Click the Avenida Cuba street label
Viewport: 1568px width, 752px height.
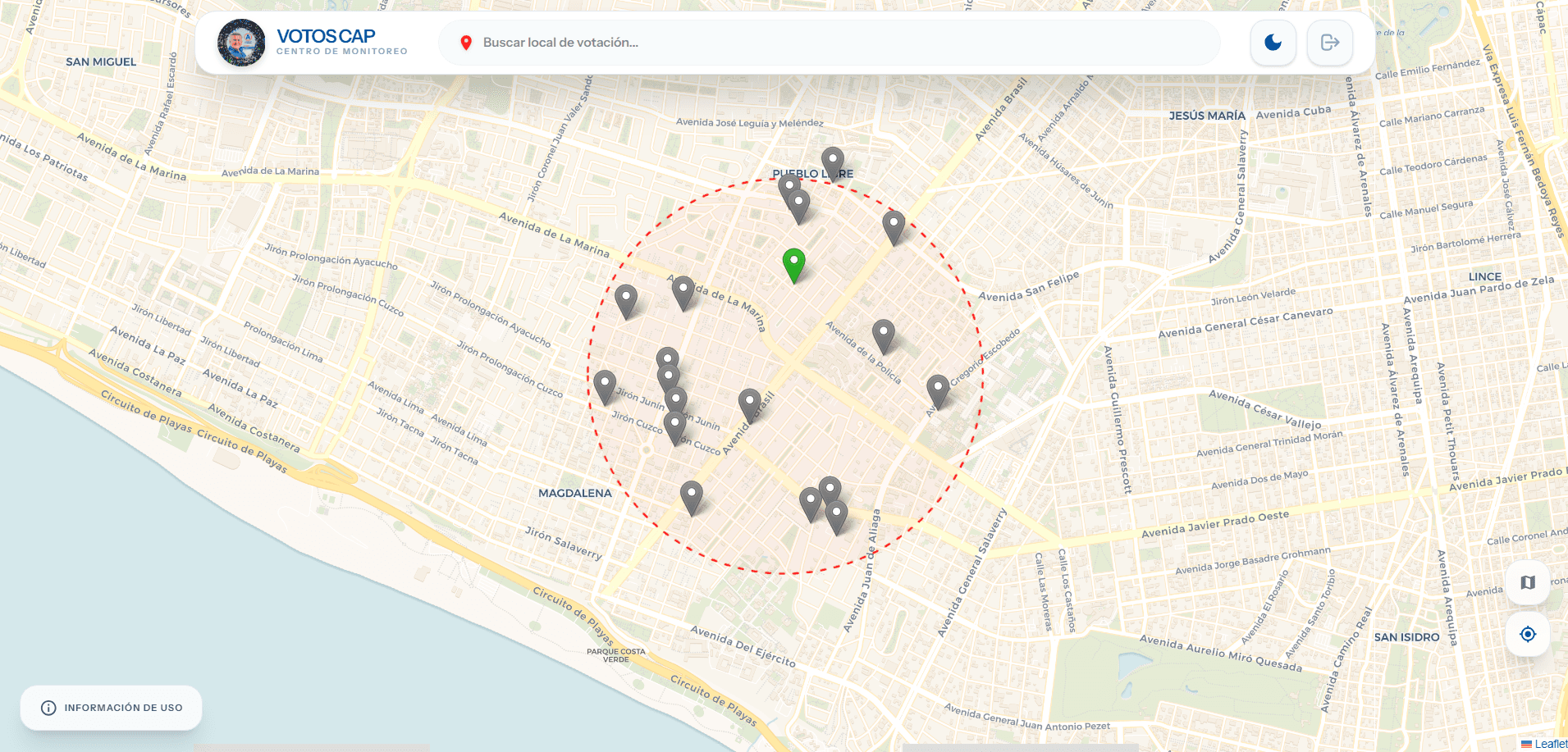coord(1294,112)
